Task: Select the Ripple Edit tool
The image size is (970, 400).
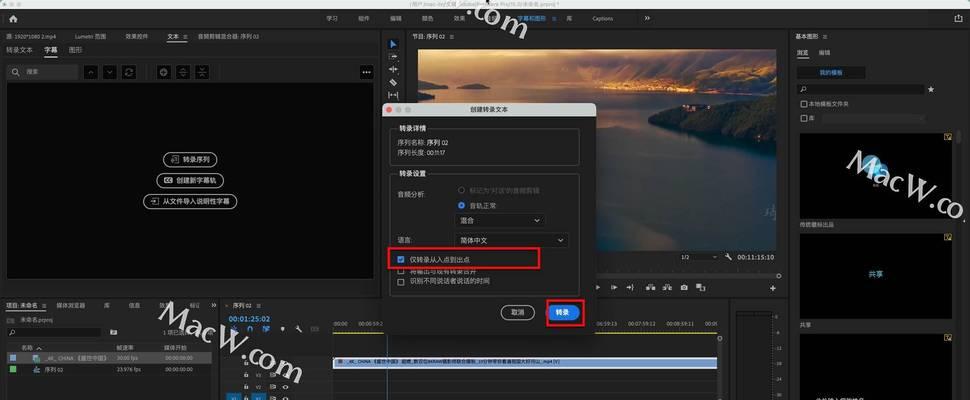Action: (393, 69)
